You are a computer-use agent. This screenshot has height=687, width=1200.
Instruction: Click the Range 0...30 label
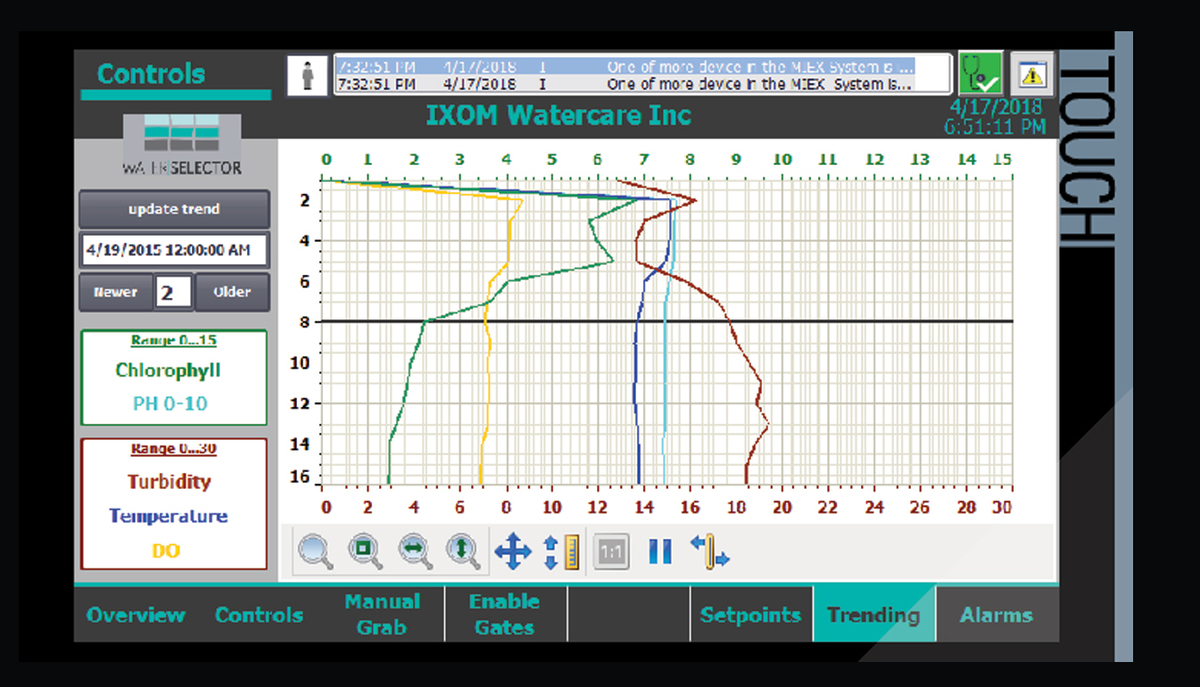[x=174, y=448]
